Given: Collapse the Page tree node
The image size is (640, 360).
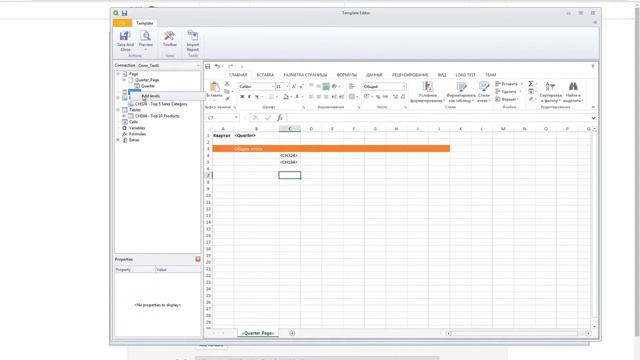Looking at the screenshot, I should point(118,74).
